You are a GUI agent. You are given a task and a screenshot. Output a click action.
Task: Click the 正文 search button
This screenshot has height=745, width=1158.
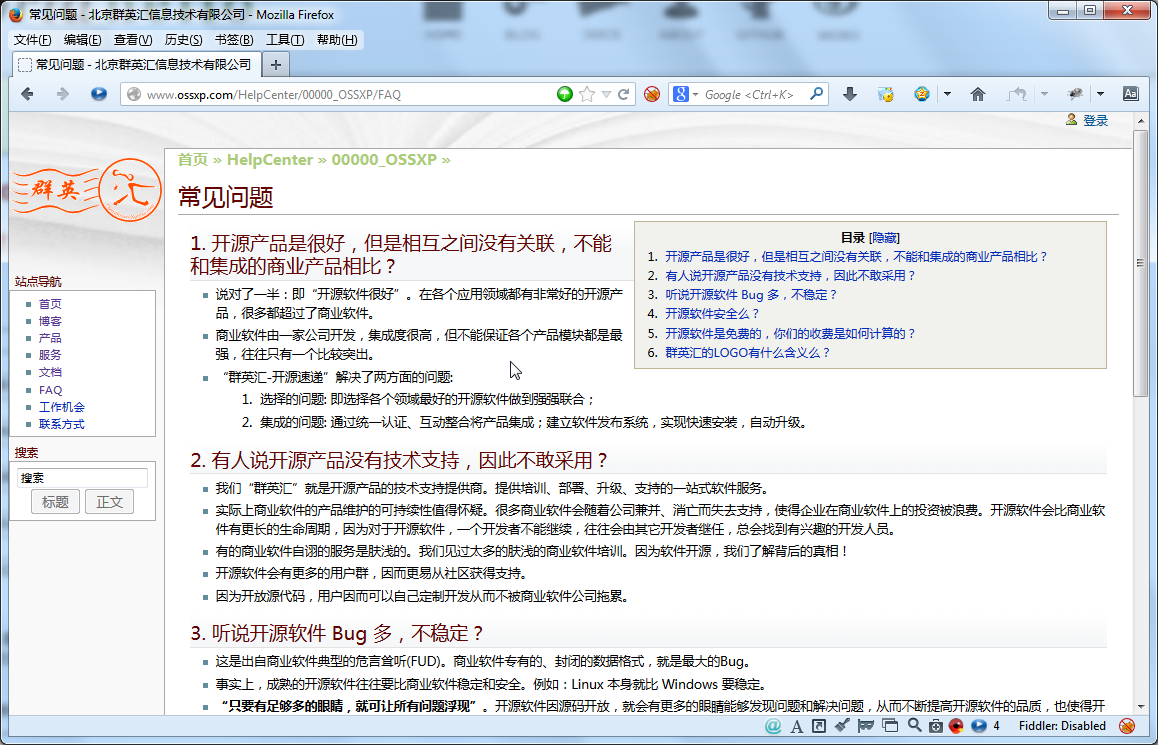coord(109,502)
